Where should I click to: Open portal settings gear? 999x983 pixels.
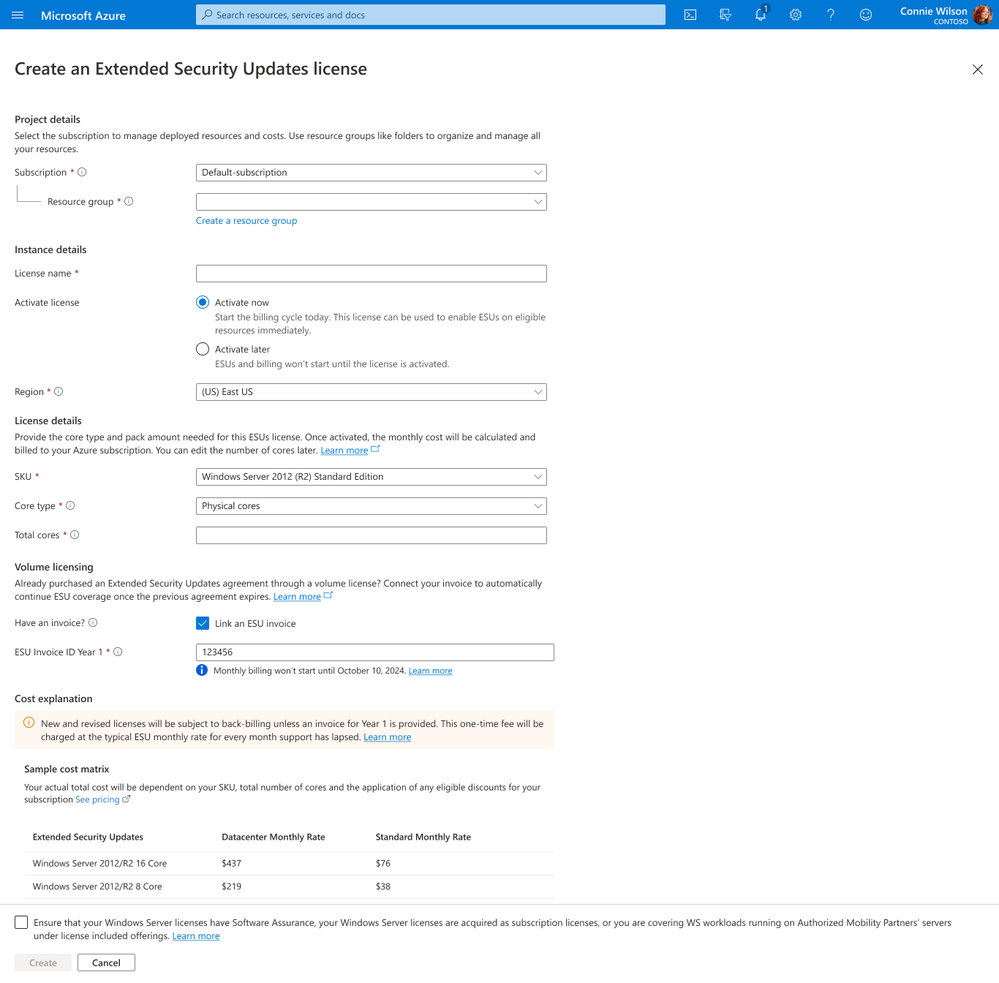pos(795,15)
